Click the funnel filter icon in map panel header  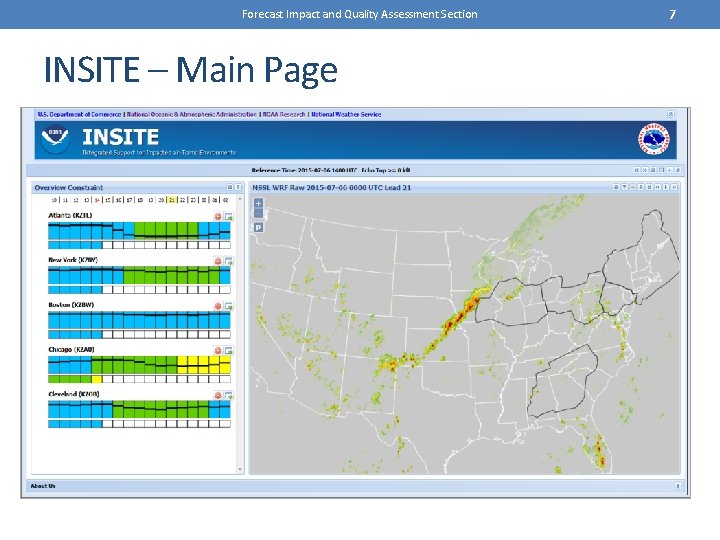(x=624, y=187)
